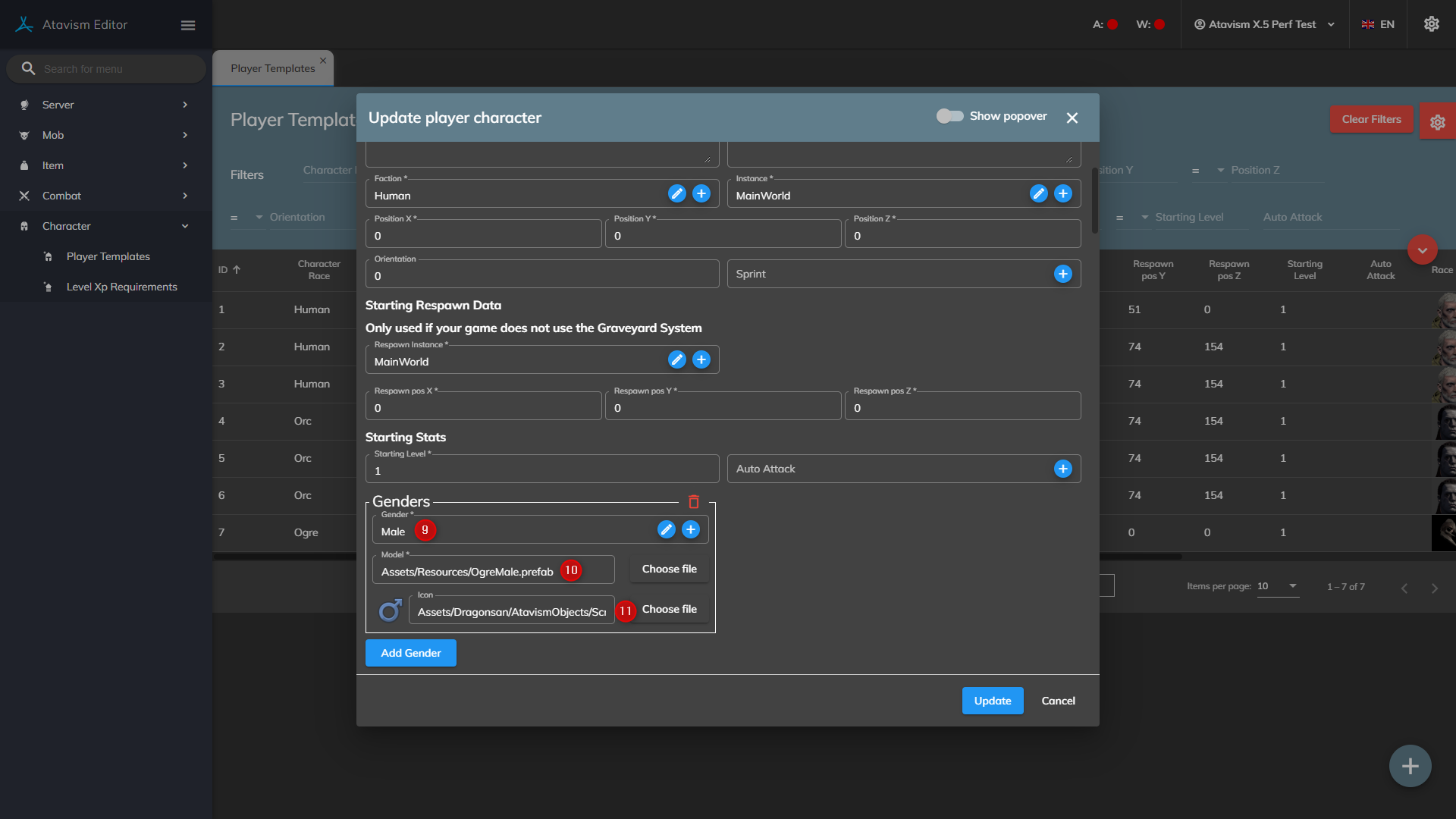Select the Player Templates tab
Viewport: 1456px width, 819px height.
pos(272,68)
